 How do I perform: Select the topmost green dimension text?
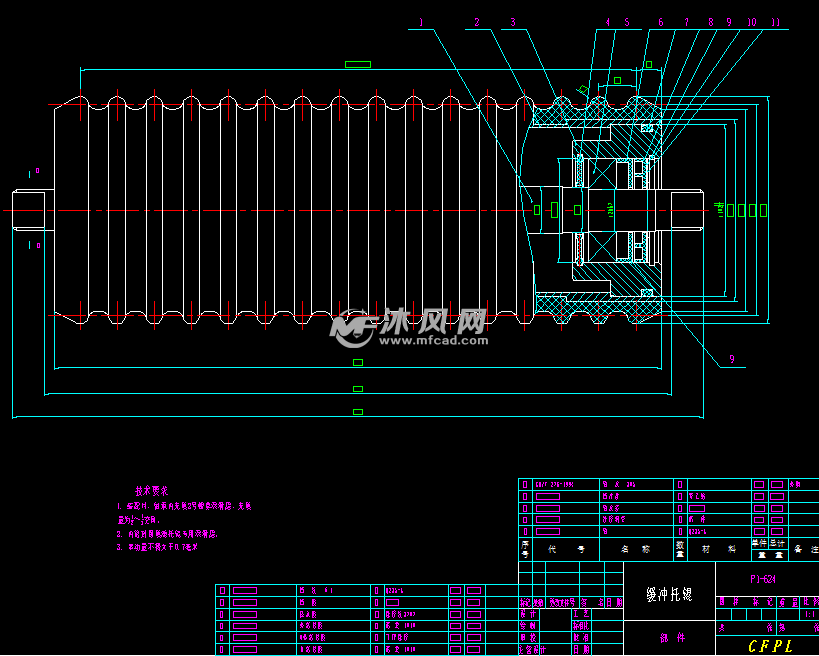point(357,65)
